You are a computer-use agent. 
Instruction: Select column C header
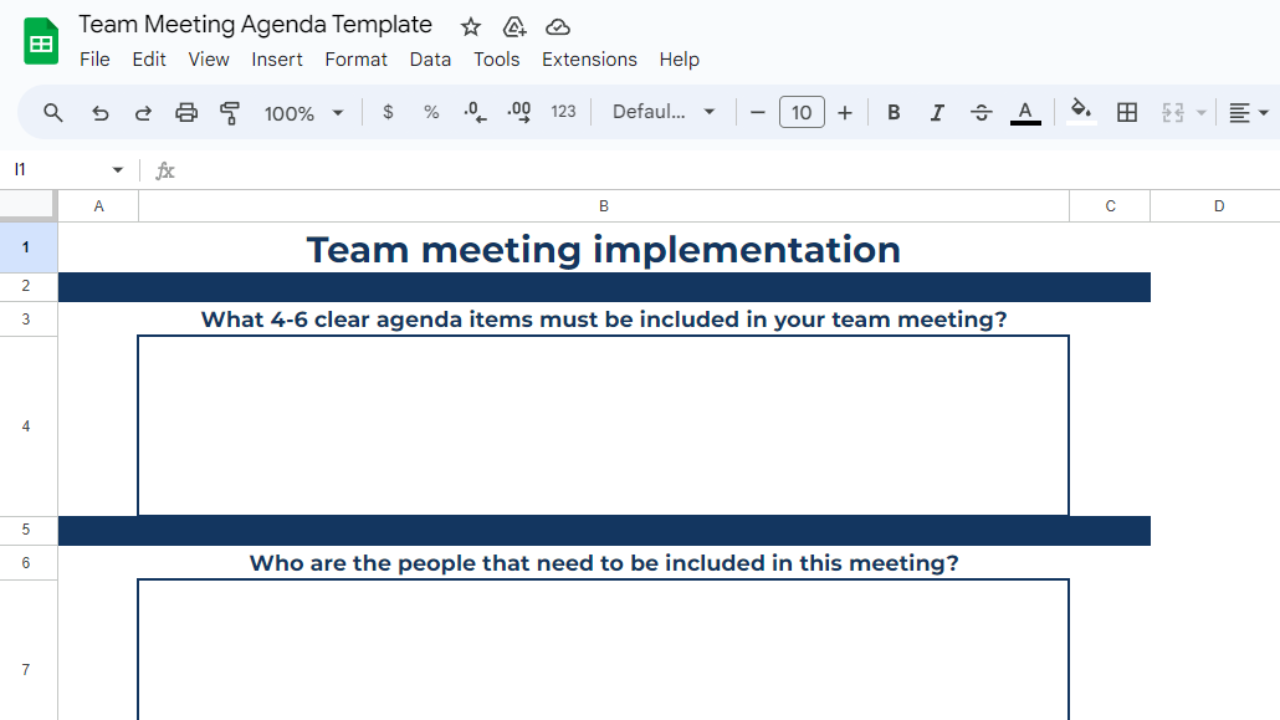(x=1110, y=206)
